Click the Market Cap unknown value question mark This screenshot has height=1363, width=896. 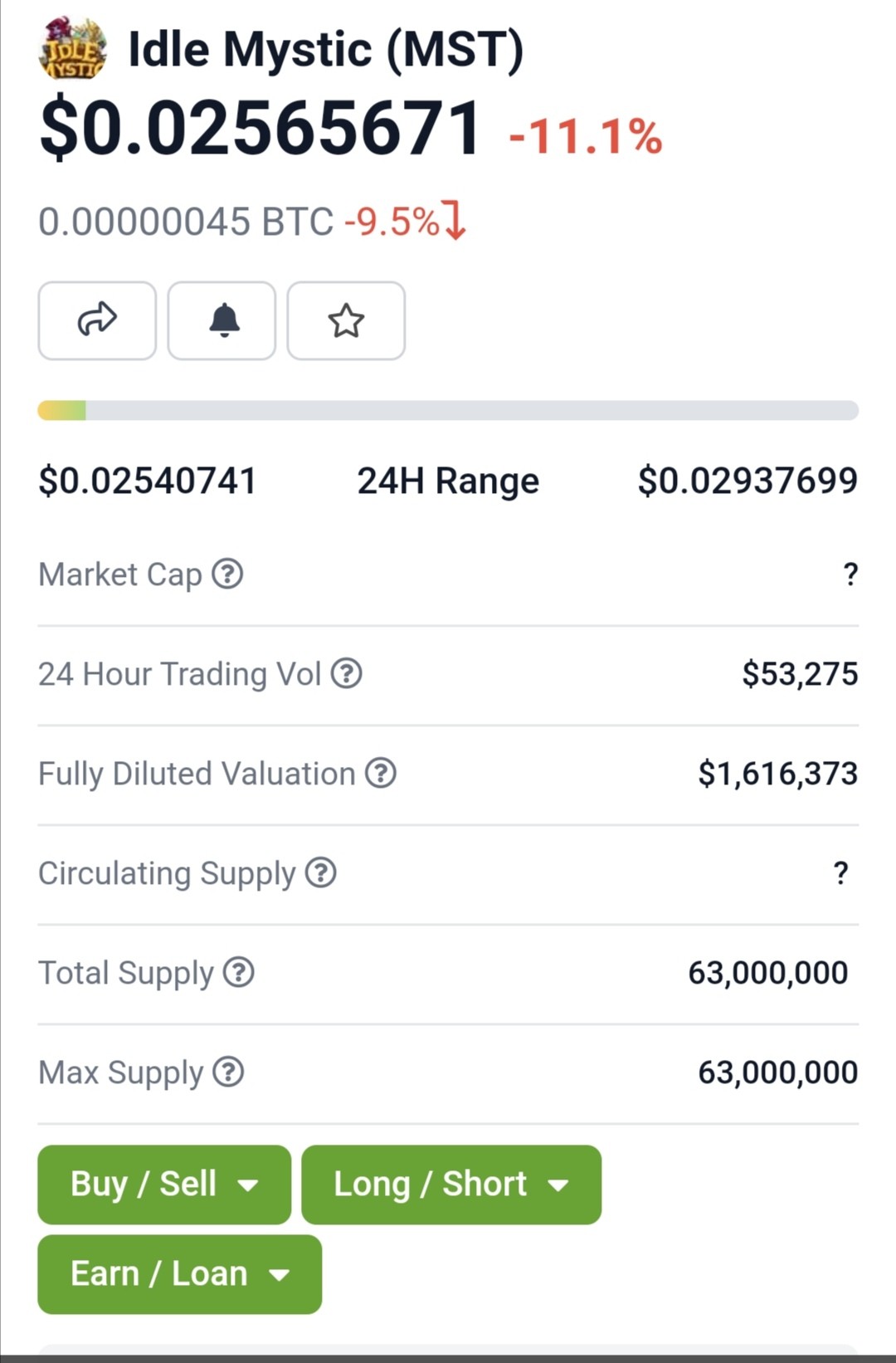(x=850, y=574)
